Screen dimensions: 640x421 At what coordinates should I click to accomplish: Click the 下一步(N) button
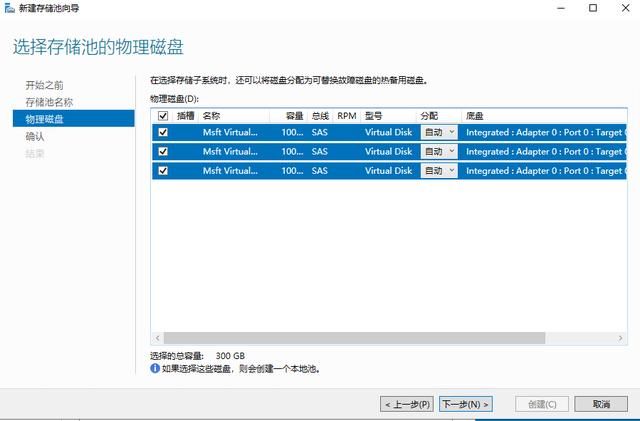465,404
